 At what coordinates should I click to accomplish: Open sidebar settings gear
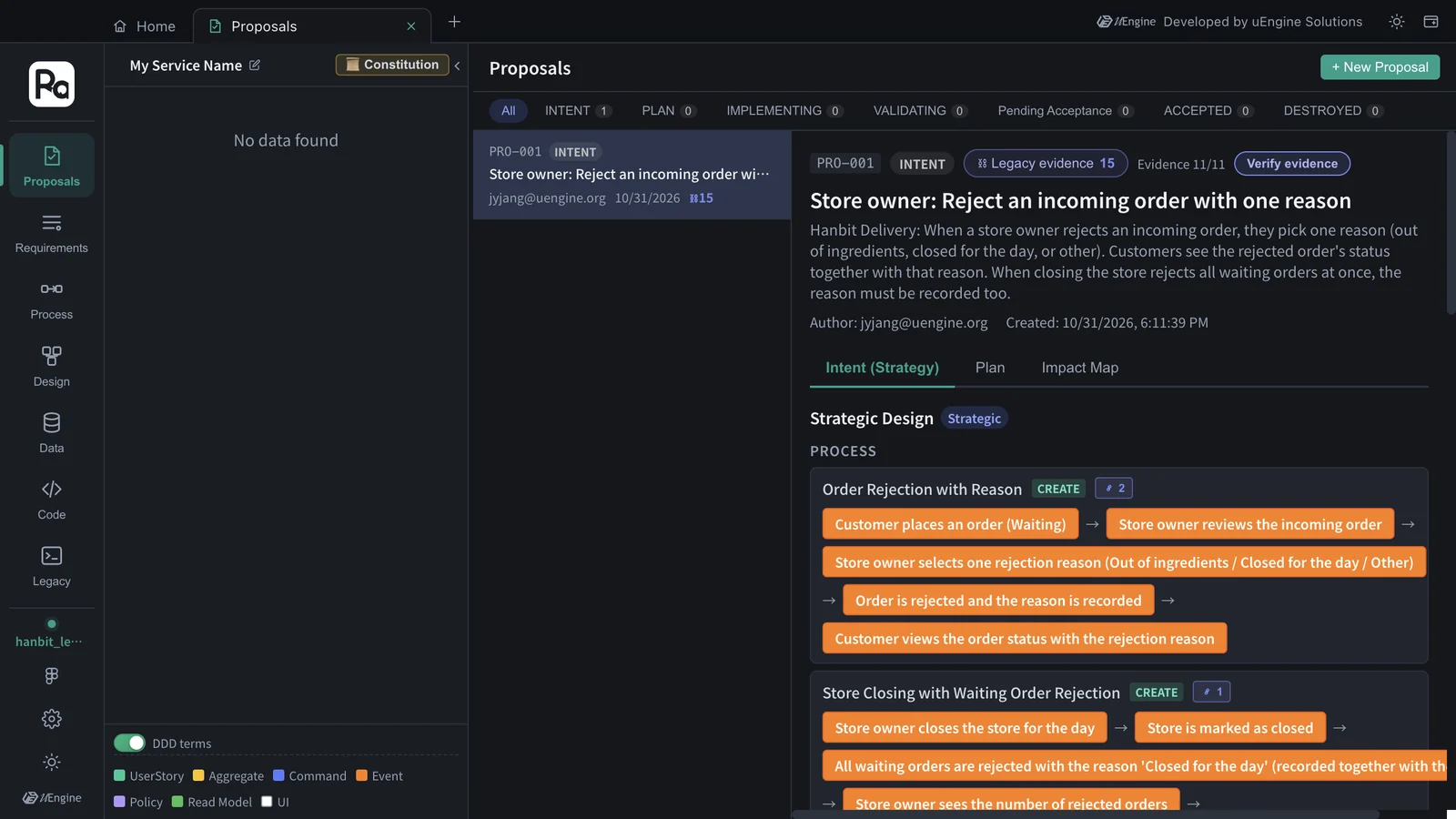(x=52, y=719)
